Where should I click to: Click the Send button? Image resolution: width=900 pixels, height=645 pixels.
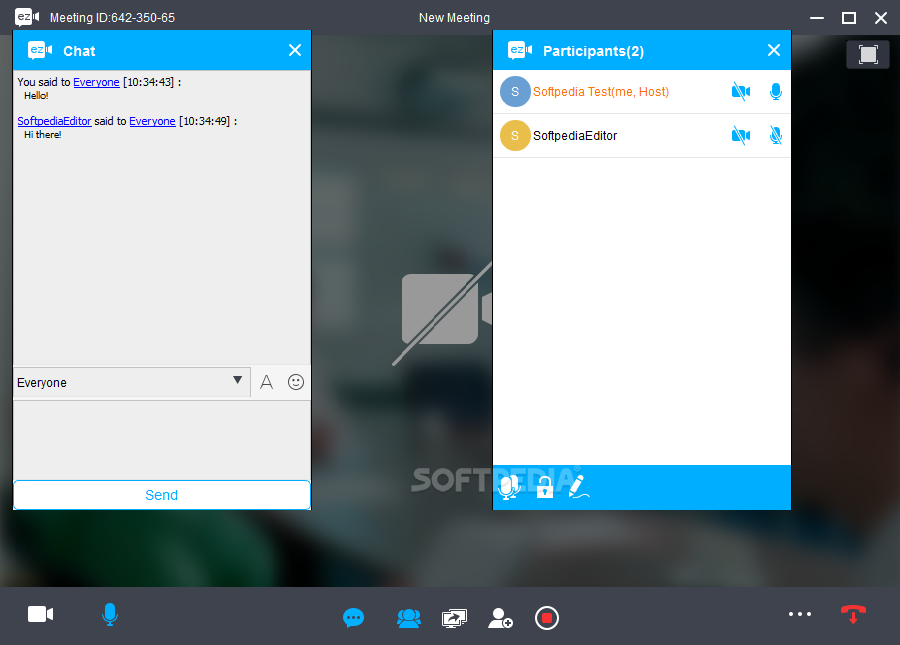coord(162,495)
